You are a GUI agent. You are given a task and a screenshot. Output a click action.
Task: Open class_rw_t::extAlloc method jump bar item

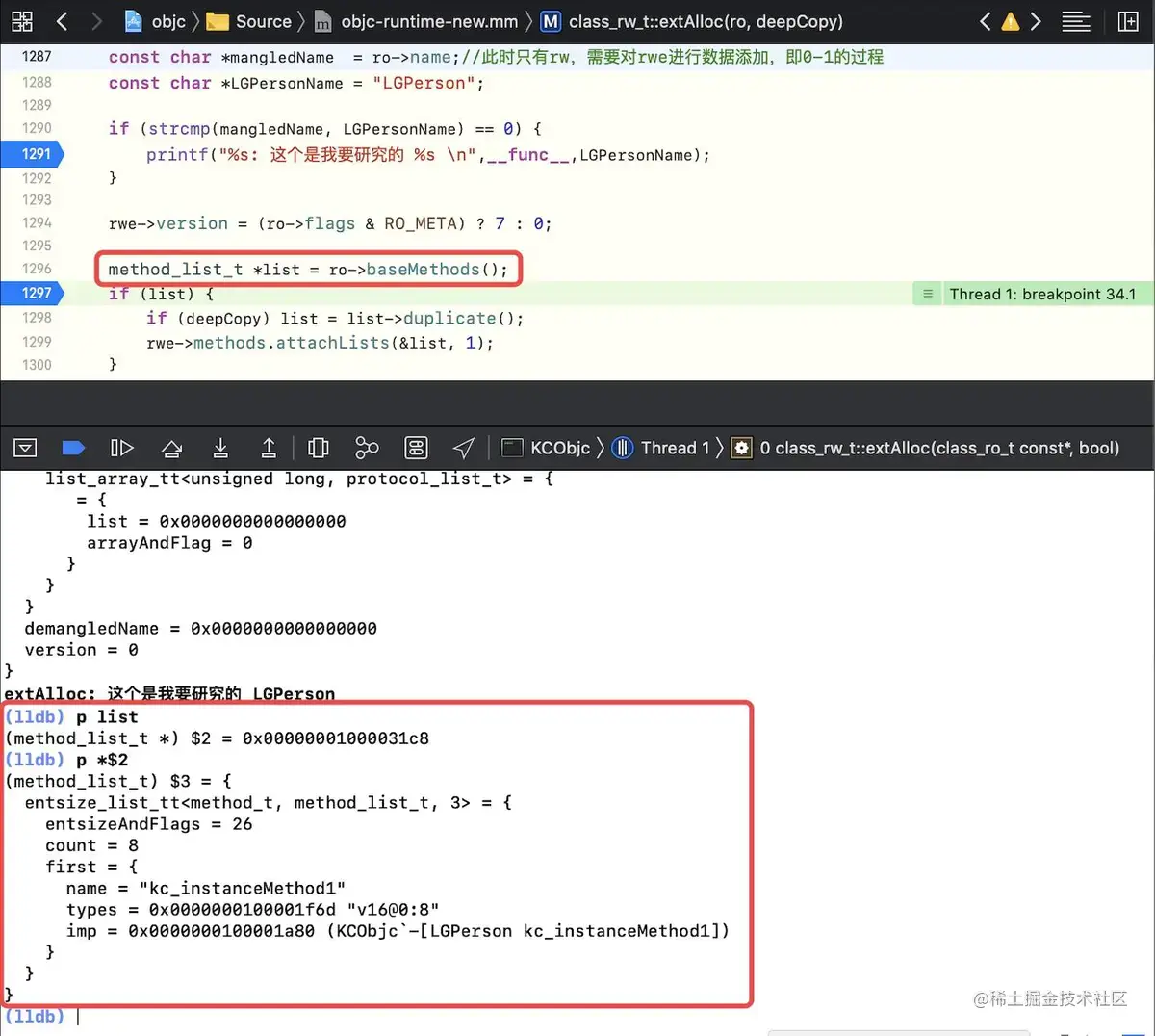click(691, 21)
